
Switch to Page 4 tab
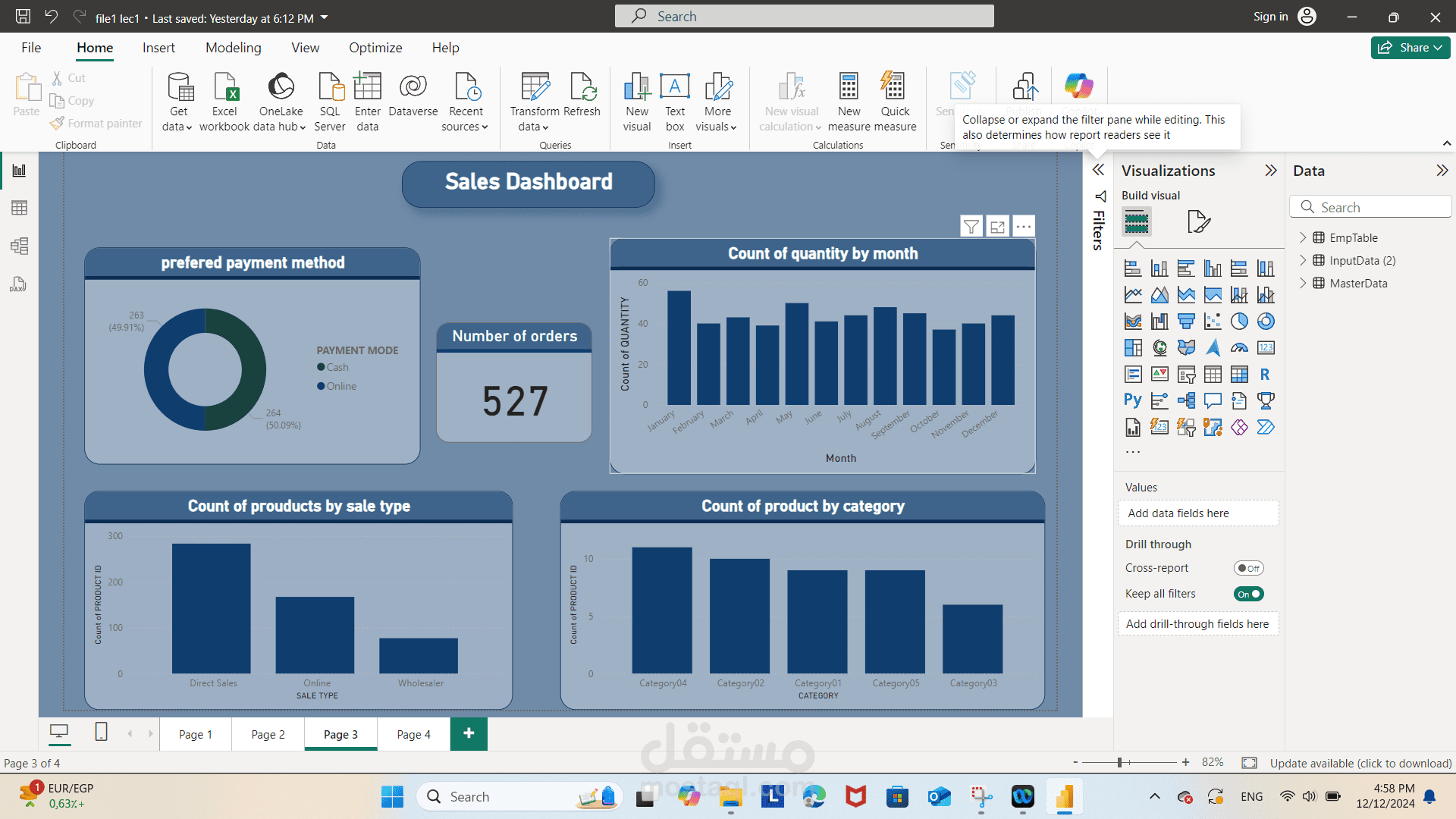point(413,734)
